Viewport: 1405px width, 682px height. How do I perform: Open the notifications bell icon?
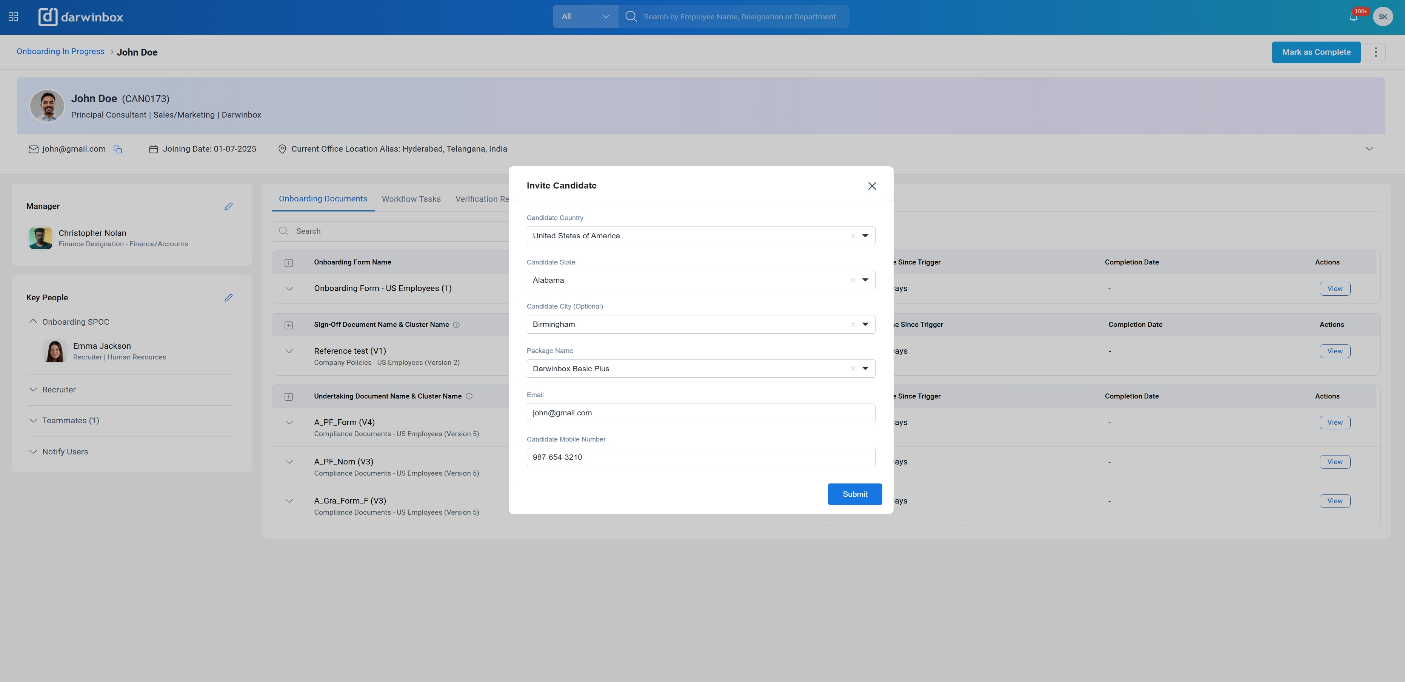[1354, 17]
